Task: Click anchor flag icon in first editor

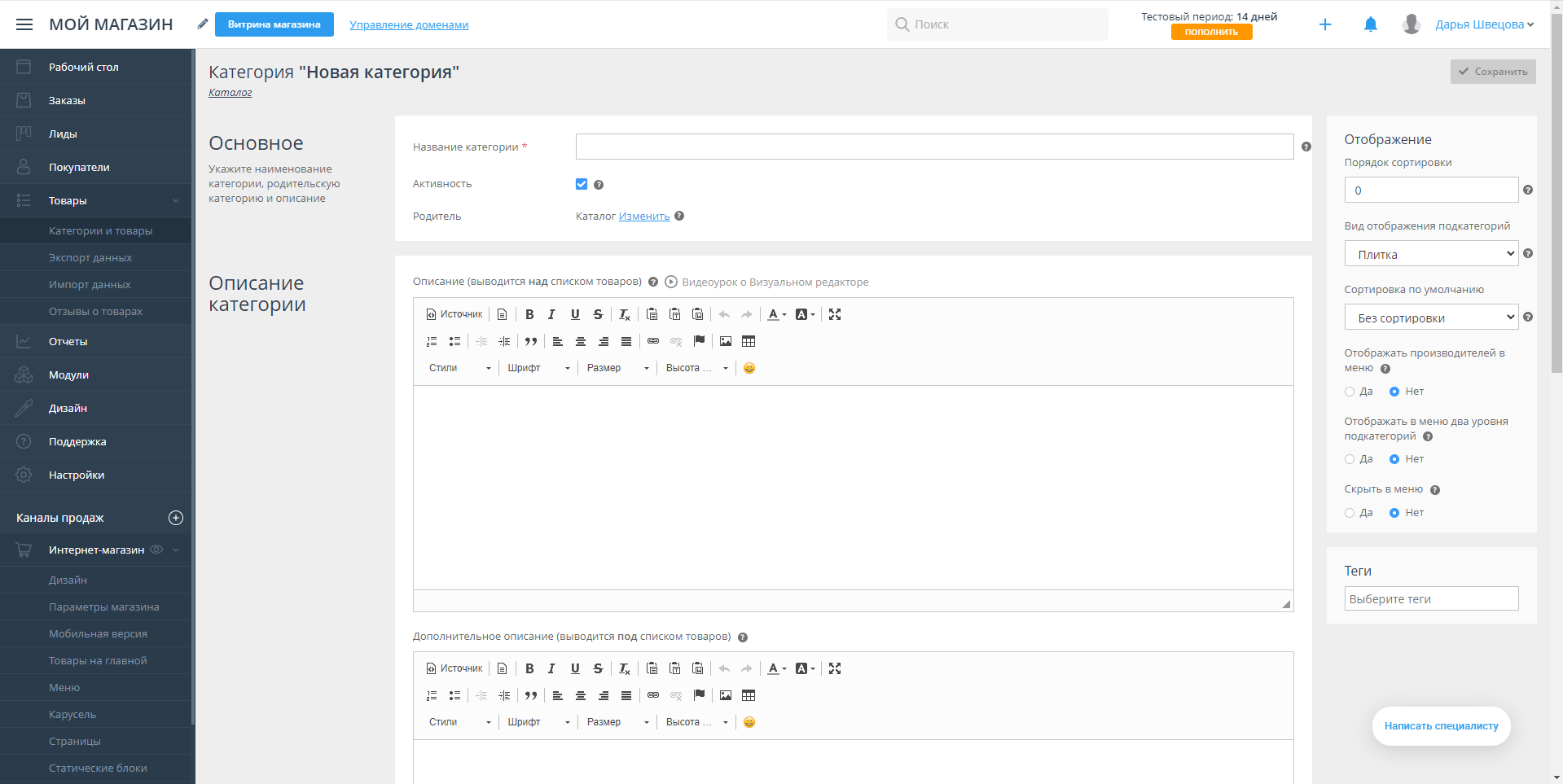Action: (x=699, y=341)
